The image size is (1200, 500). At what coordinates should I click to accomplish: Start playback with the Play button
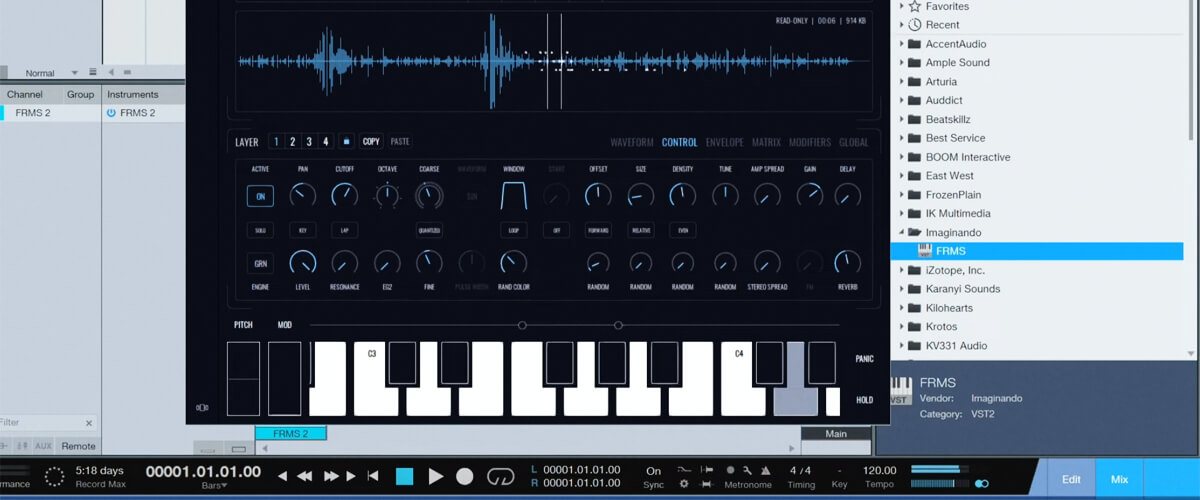(x=435, y=476)
